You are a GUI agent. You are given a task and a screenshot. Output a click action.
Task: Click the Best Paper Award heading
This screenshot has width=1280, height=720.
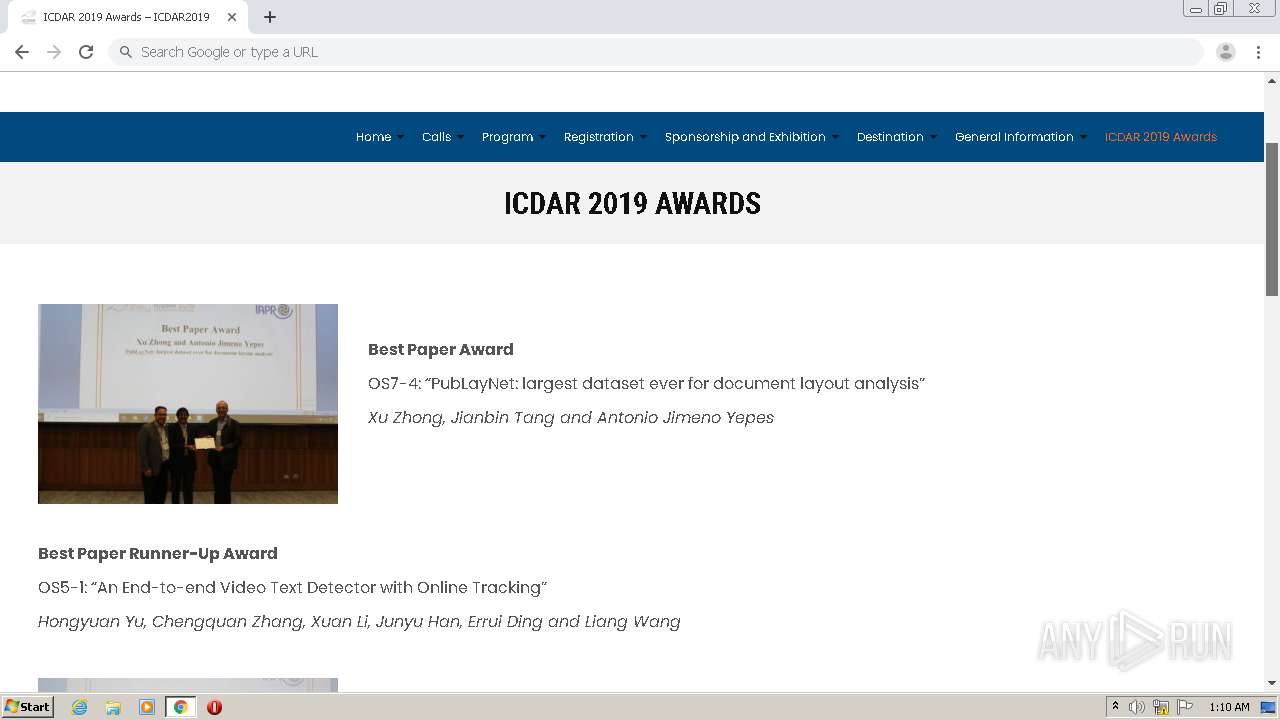440,349
